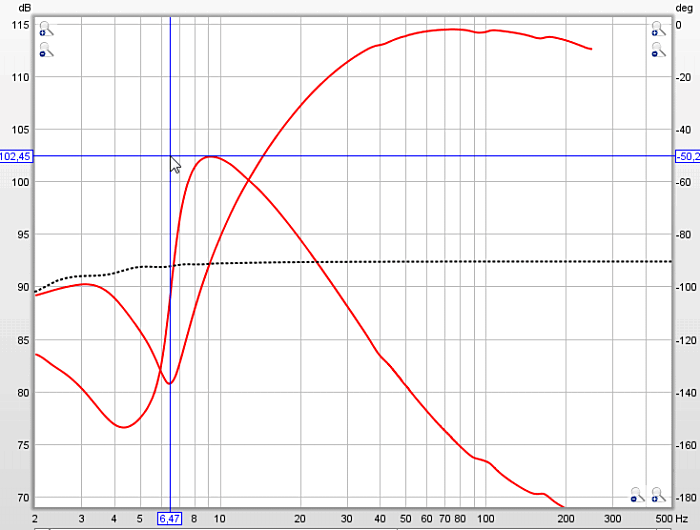700x530 pixels.
Task: Select the 102,45 dB cursor readout
Action: point(16,156)
